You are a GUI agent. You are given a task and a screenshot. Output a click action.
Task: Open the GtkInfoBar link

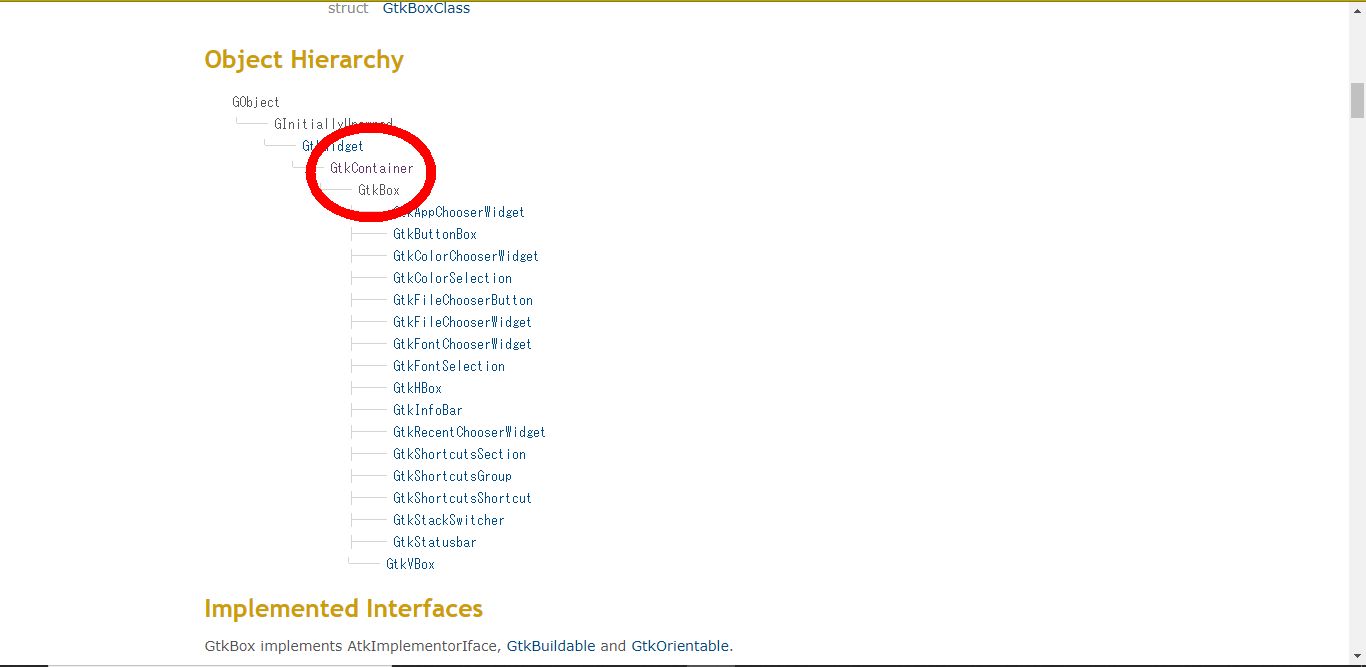pyautogui.click(x=428, y=410)
